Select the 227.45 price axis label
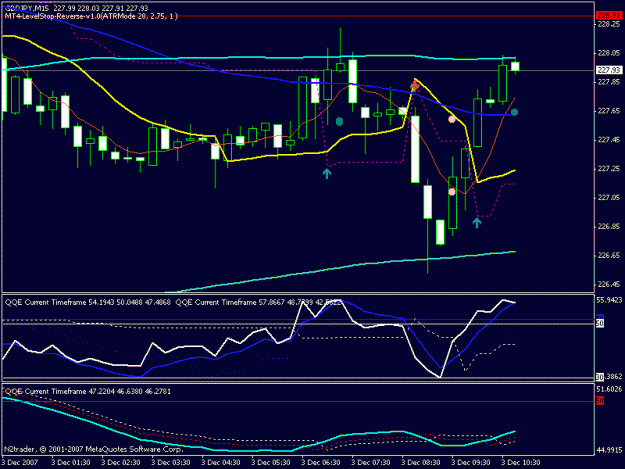Screen dimensions: 625x469 (609, 139)
